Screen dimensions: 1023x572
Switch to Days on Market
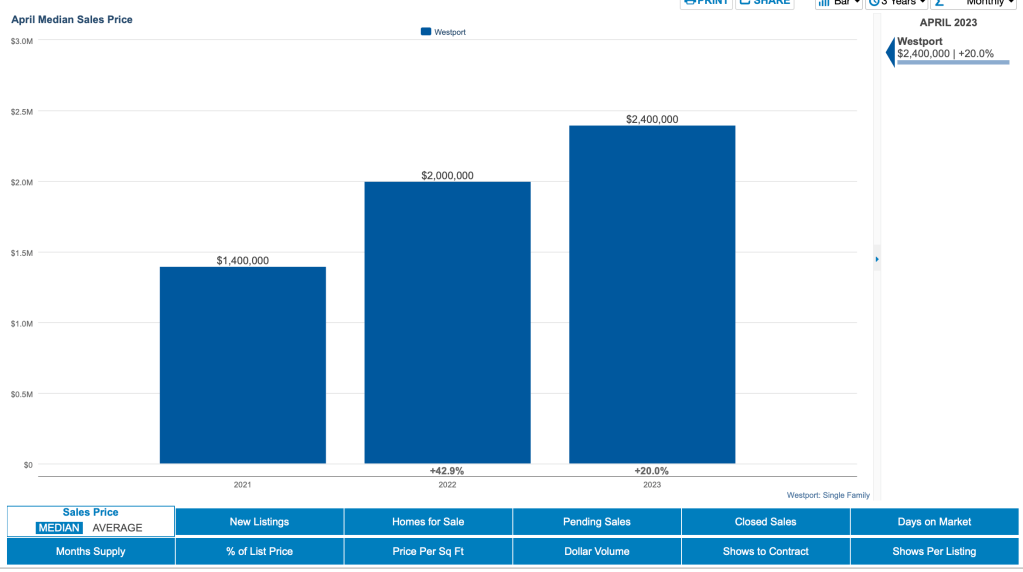tap(934, 522)
